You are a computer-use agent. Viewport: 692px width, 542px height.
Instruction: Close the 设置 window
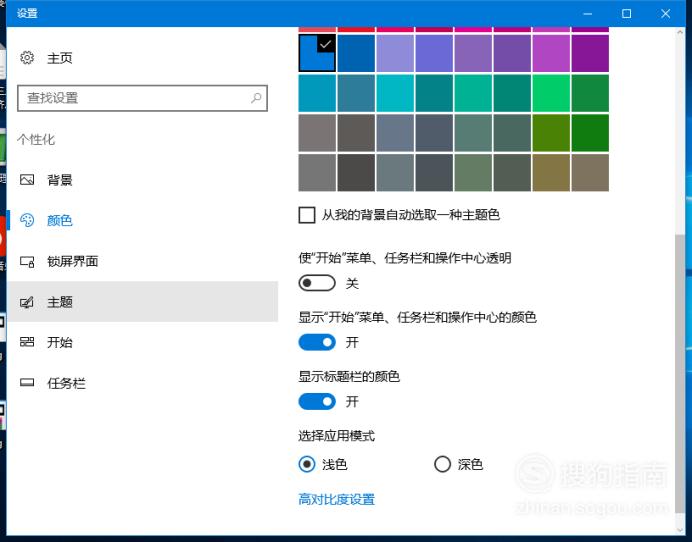coord(666,14)
